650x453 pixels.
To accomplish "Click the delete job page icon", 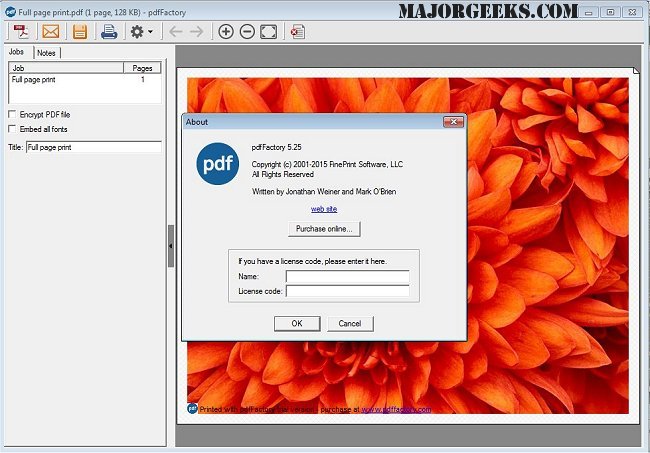I will point(298,31).
